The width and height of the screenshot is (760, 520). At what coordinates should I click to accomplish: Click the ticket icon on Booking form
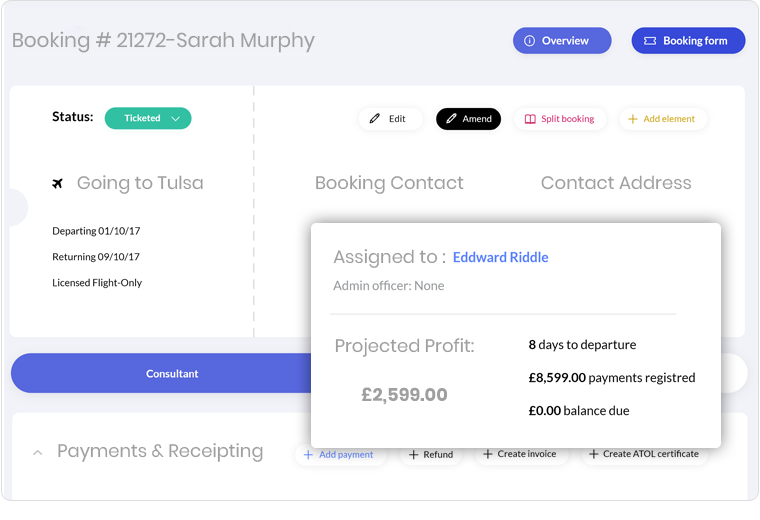point(649,41)
